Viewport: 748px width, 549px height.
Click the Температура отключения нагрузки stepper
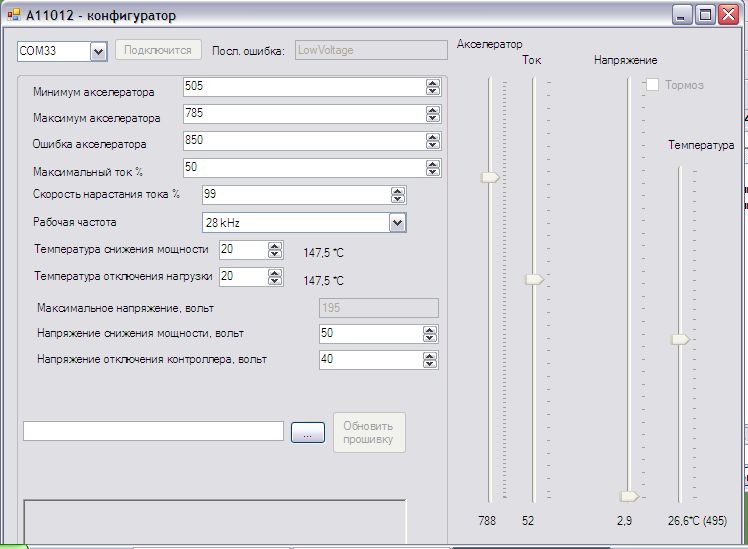(x=274, y=276)
